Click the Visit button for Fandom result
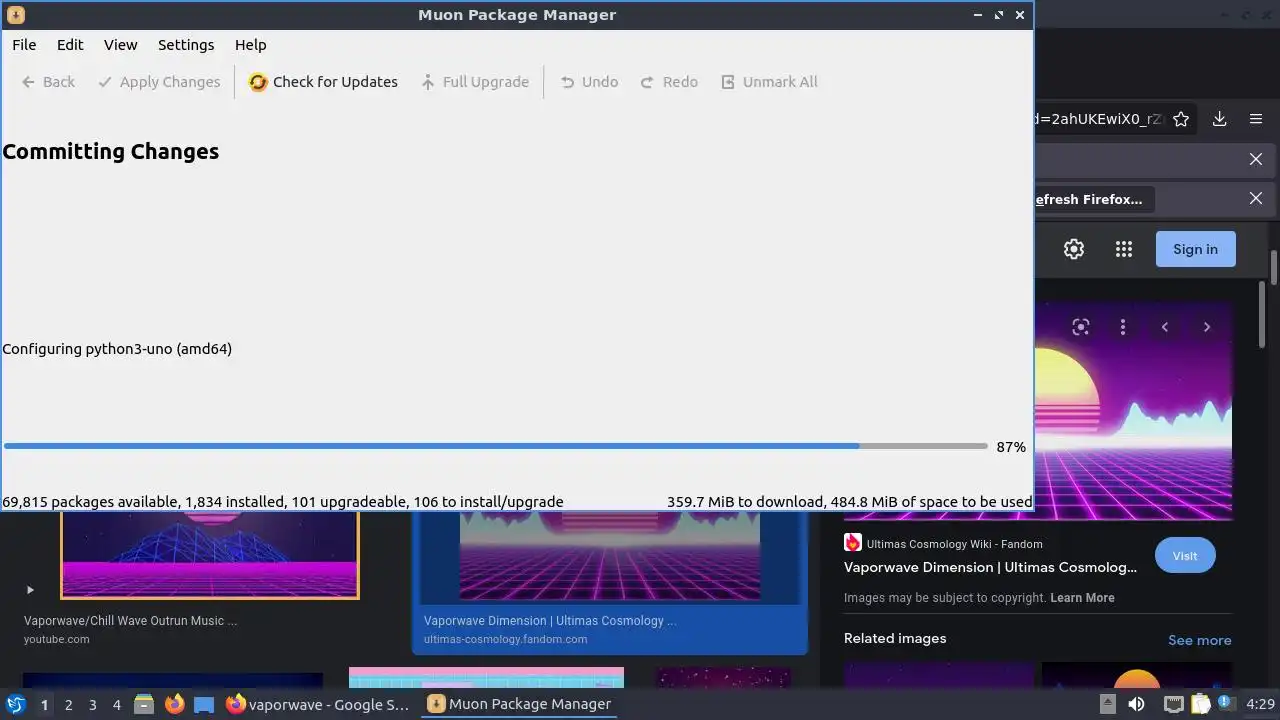This screenshot has width=1280, height=720. click(1185, 556)
